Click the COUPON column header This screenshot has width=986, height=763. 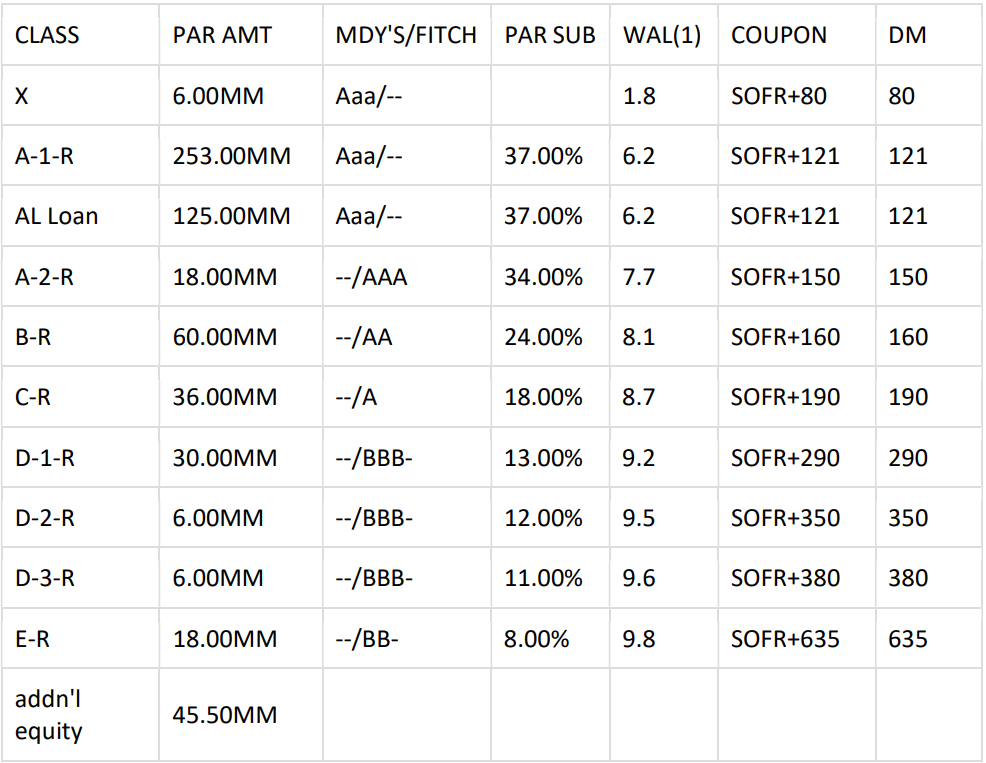point(779,36)
